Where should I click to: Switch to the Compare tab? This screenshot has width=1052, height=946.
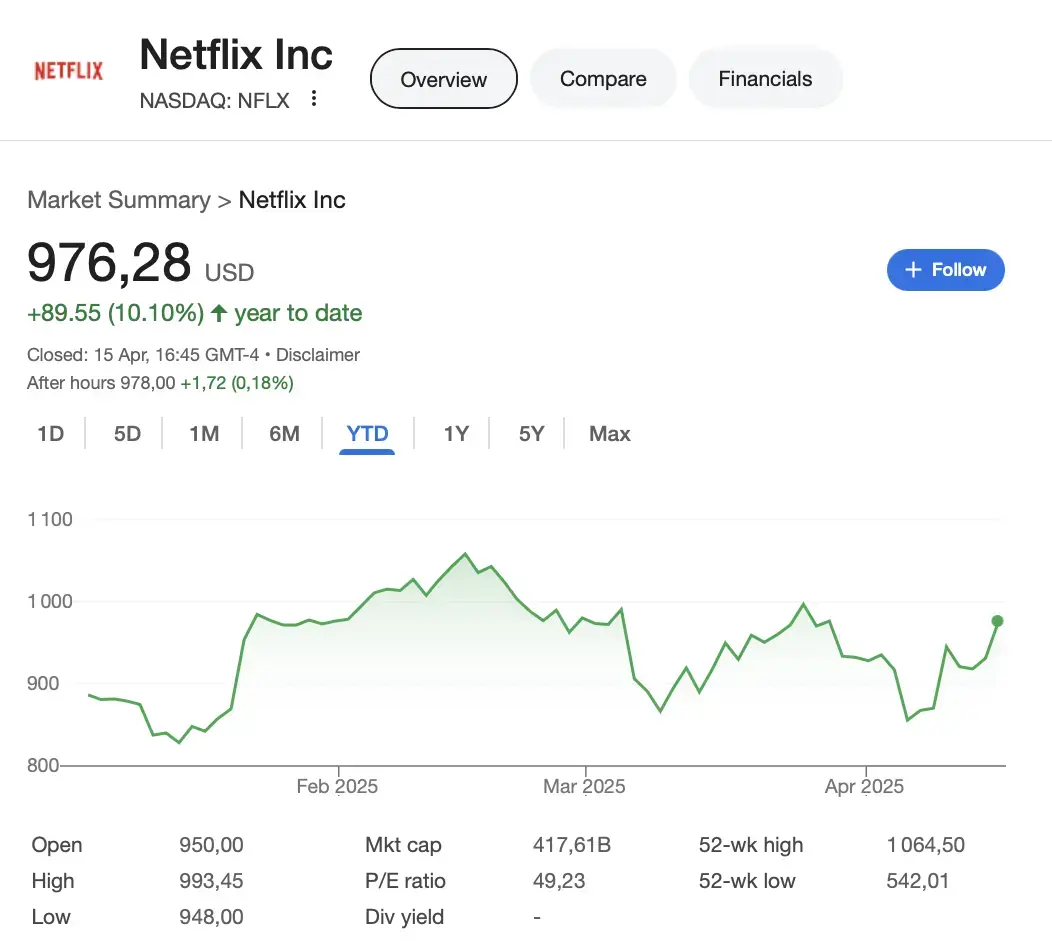[603, 78]
